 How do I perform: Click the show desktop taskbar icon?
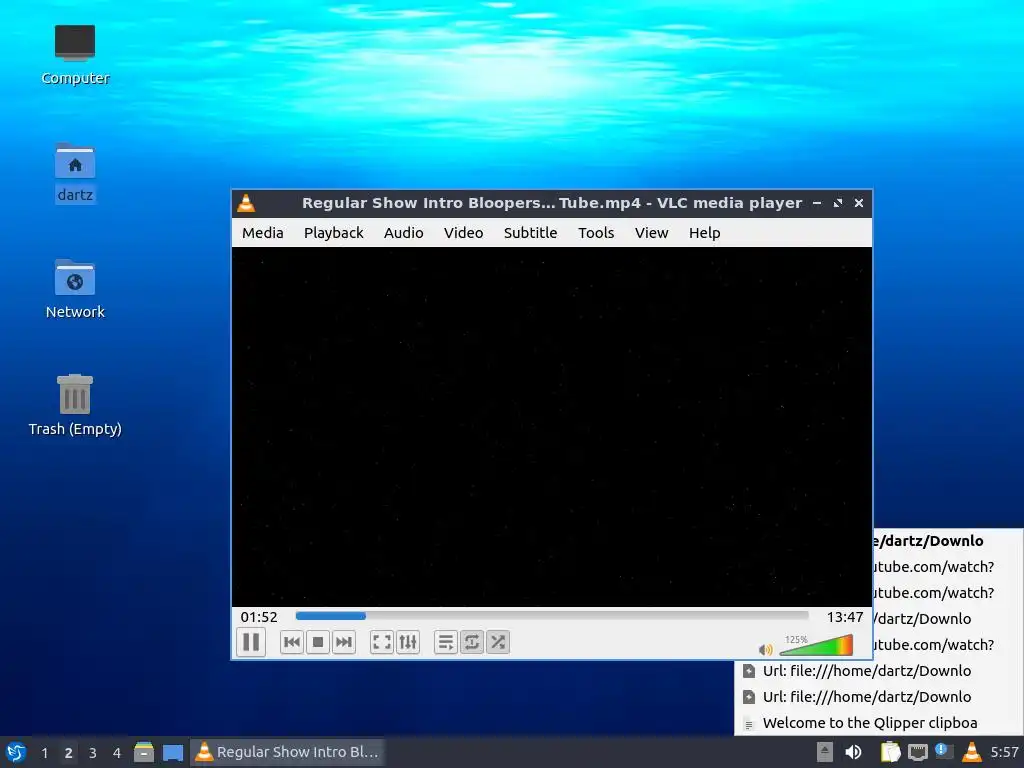coord(173,752)
